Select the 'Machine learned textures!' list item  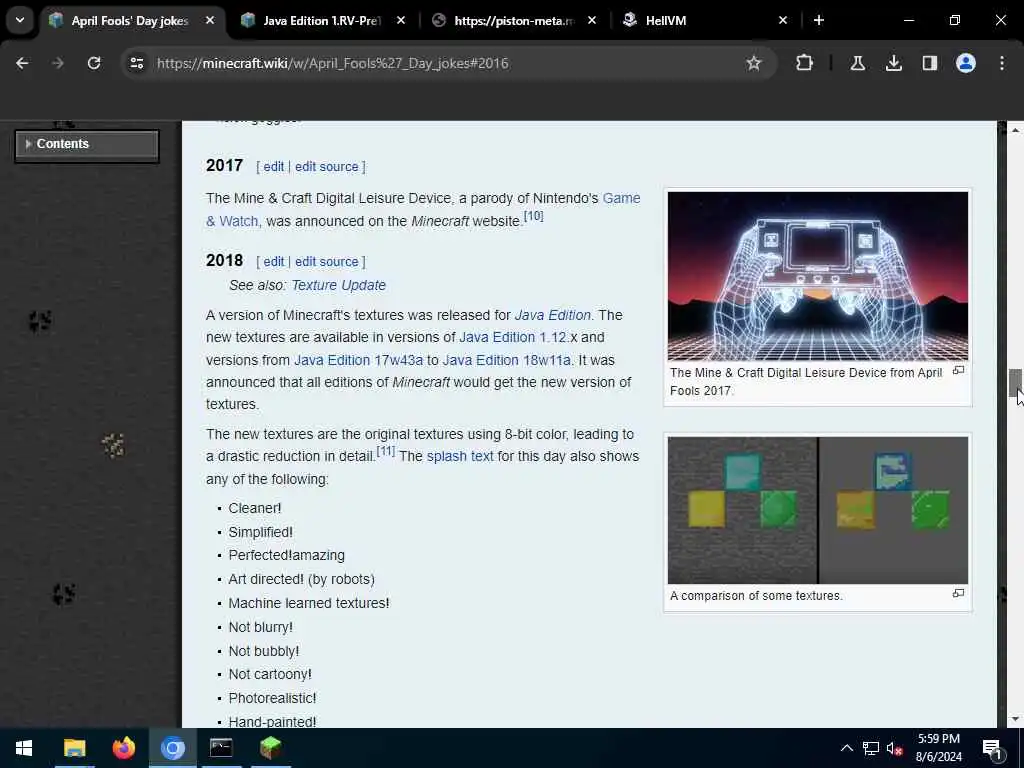click(309, 603)
